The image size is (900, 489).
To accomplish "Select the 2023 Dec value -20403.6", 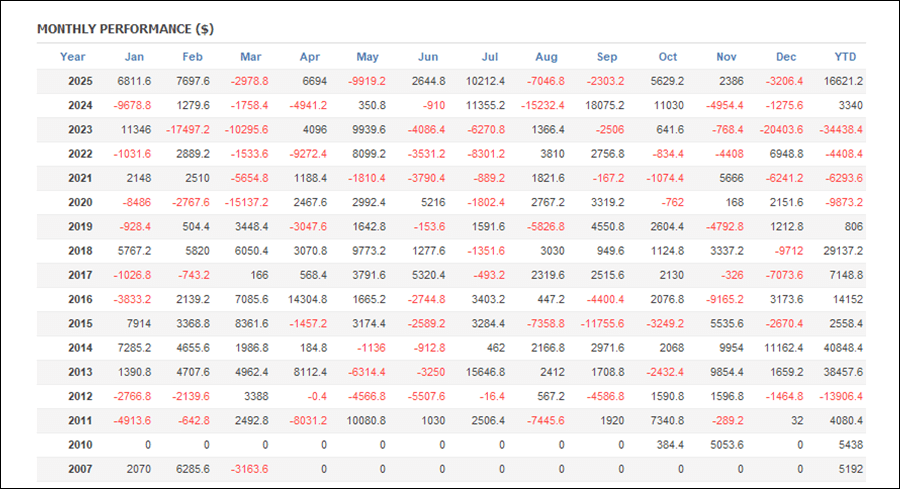I will (780, 130).
